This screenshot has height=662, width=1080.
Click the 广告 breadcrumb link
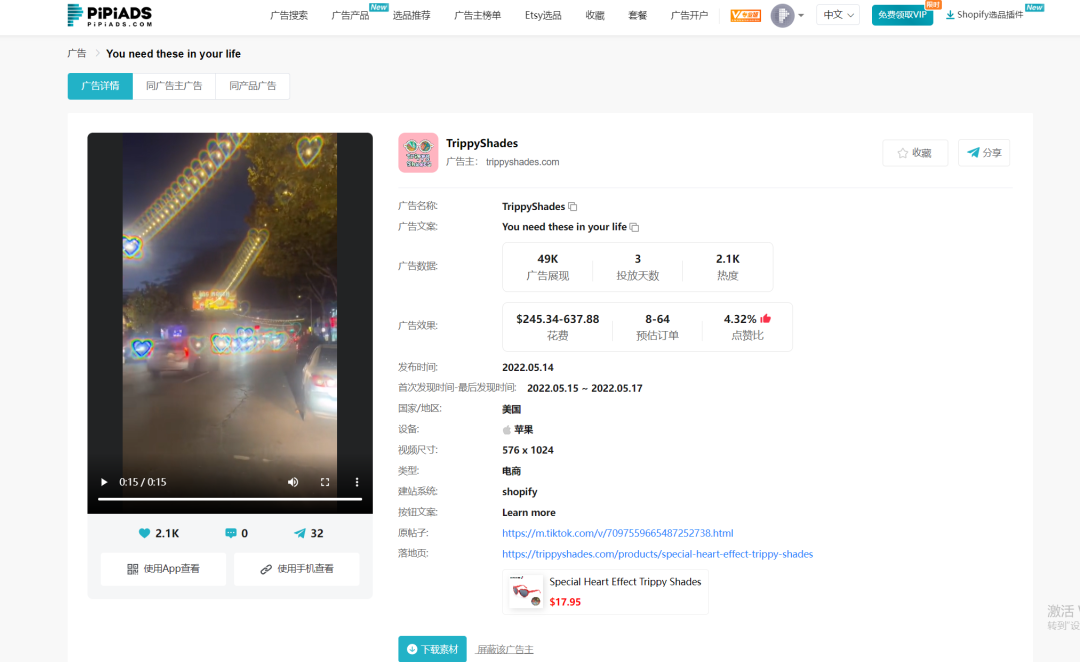click(x=76, y=54)
